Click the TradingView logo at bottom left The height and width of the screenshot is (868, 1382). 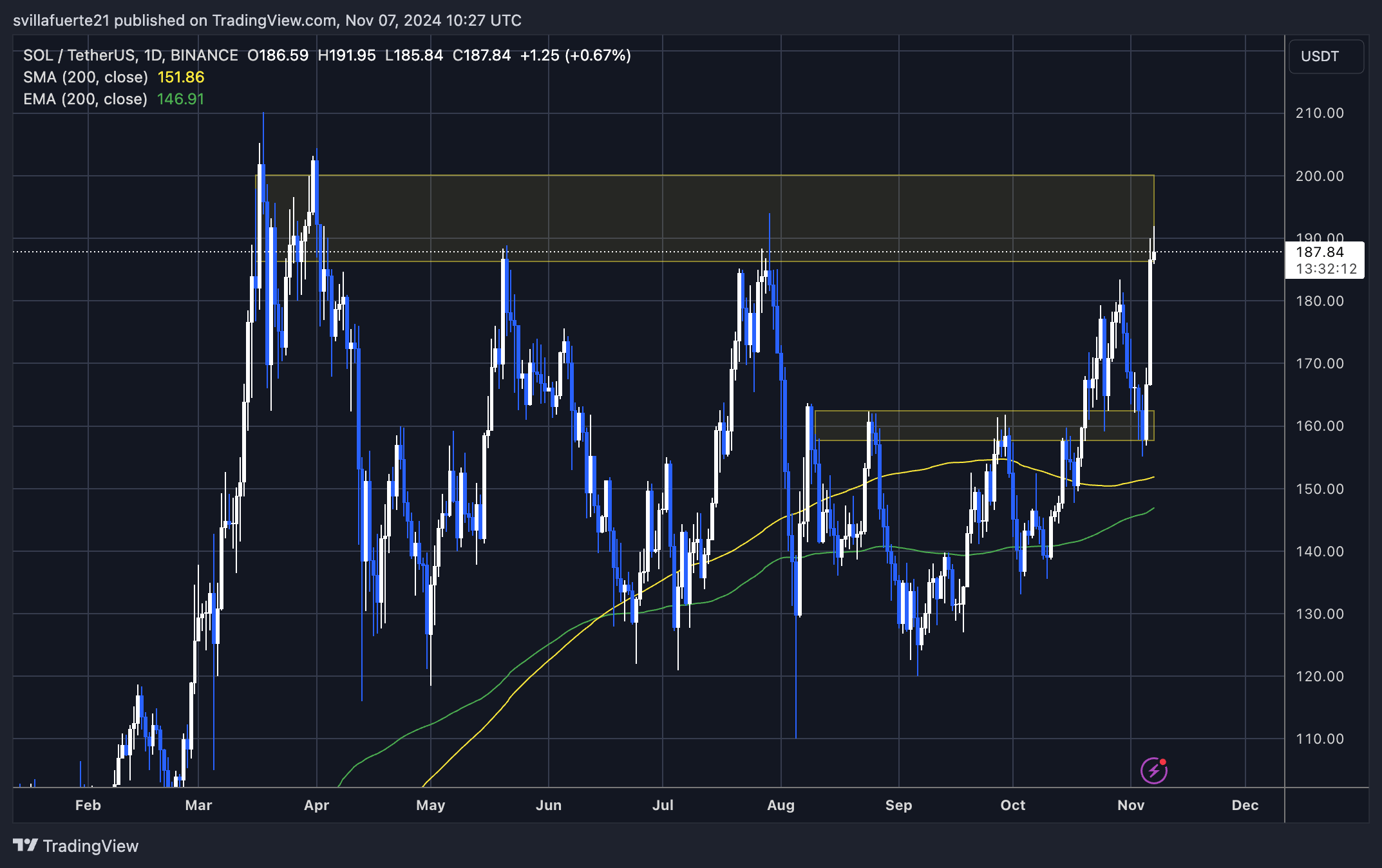click(x=76, y=845)
